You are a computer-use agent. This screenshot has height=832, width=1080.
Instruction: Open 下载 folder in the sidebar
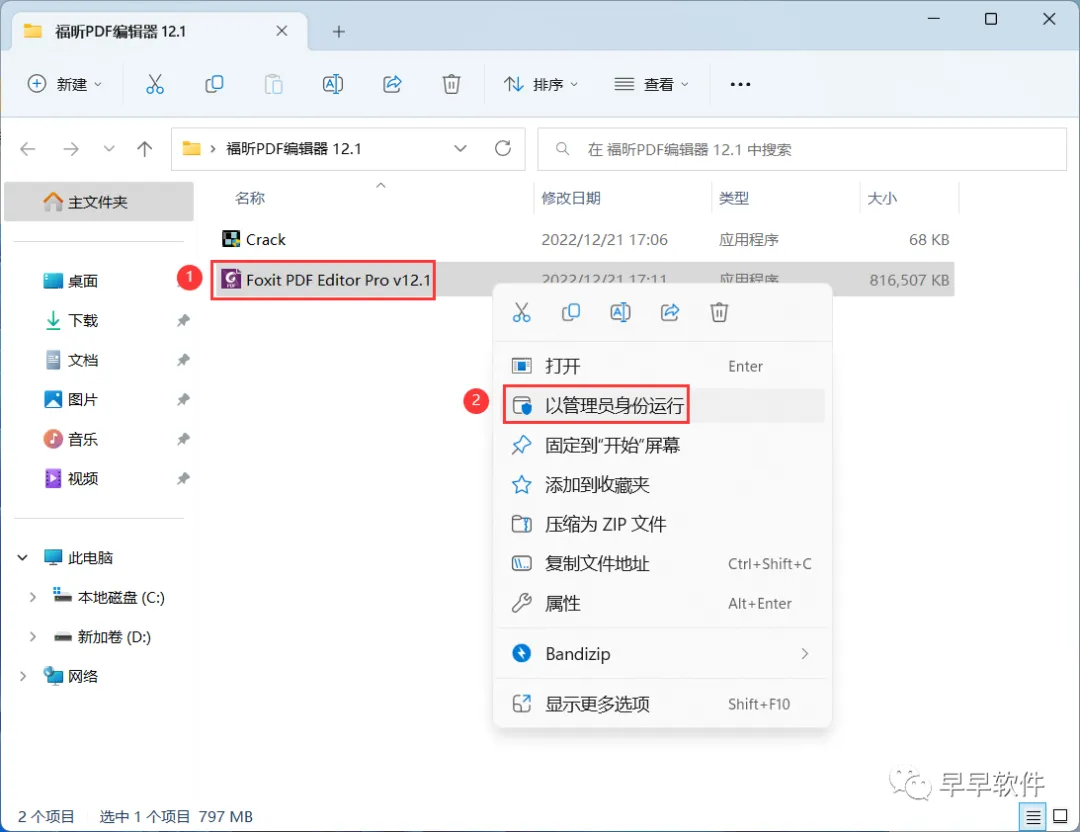pyautogui.click(x=83, y=320)
